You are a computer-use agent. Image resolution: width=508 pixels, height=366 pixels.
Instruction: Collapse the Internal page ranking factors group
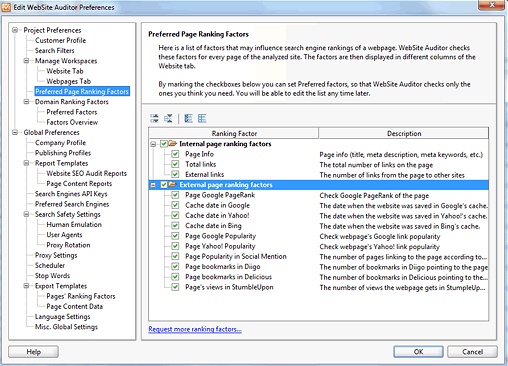(x=153, y=144)
